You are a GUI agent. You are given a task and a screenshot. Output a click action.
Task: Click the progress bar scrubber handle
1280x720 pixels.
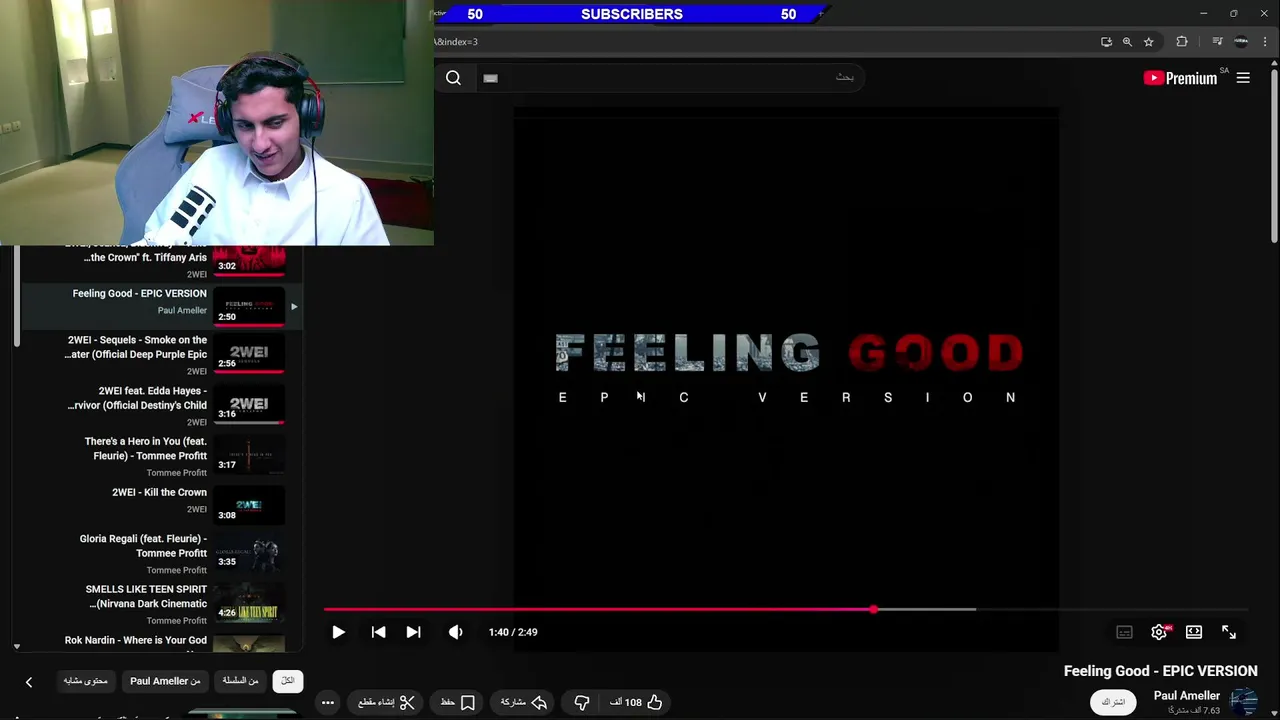click(x=874, y=609)
